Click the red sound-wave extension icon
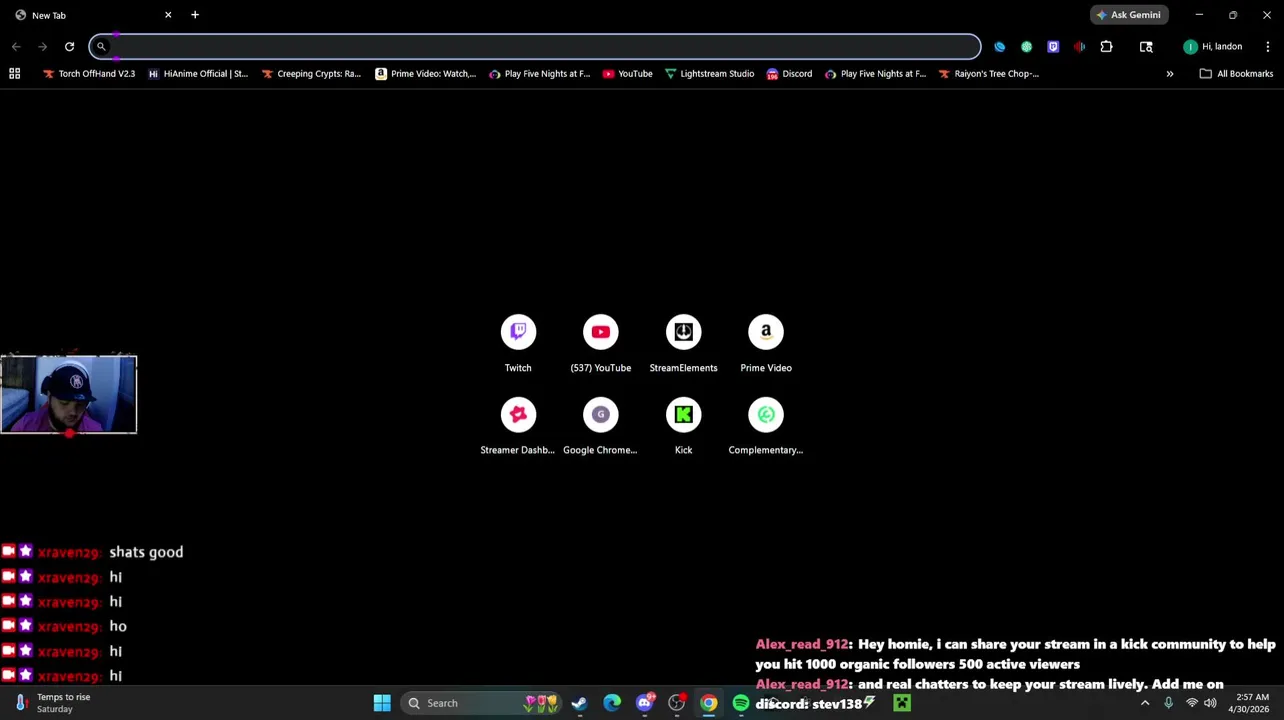 coord(1080,46)
